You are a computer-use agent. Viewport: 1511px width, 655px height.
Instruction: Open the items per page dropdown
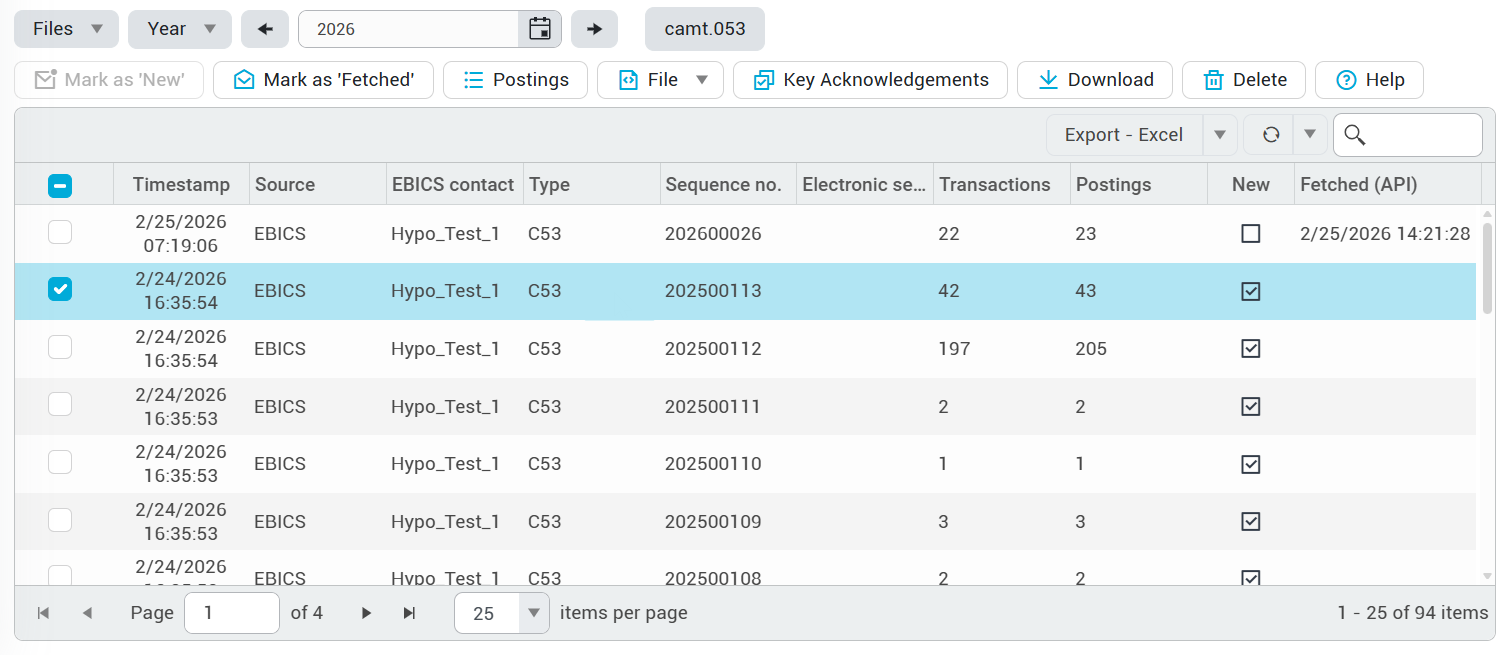click(533, 613)
